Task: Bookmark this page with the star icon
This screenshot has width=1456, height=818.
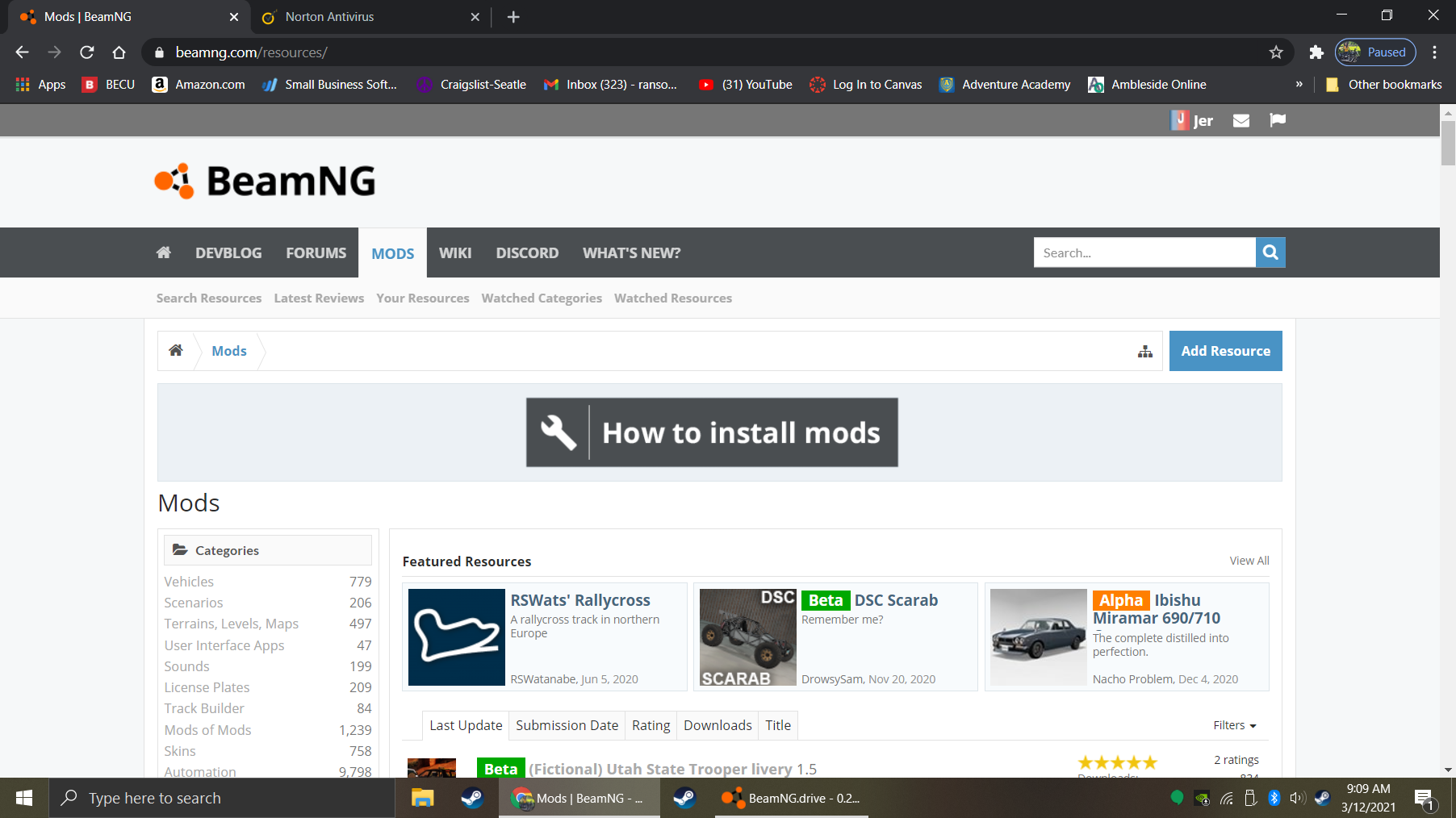Action: [x=1276, y=52]
